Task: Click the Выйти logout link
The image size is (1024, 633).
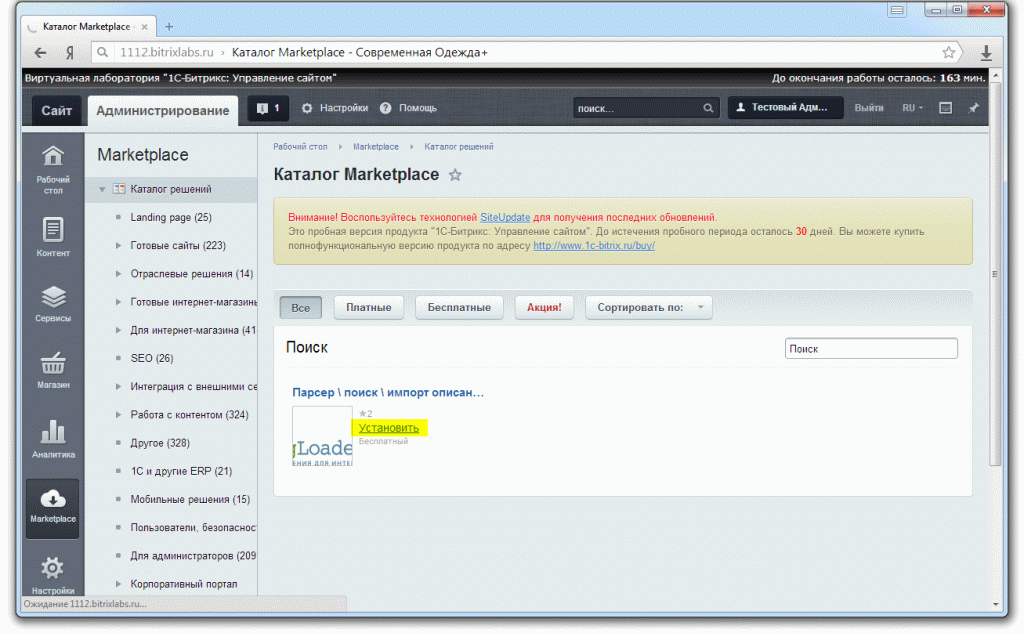Action: (869, 108)
